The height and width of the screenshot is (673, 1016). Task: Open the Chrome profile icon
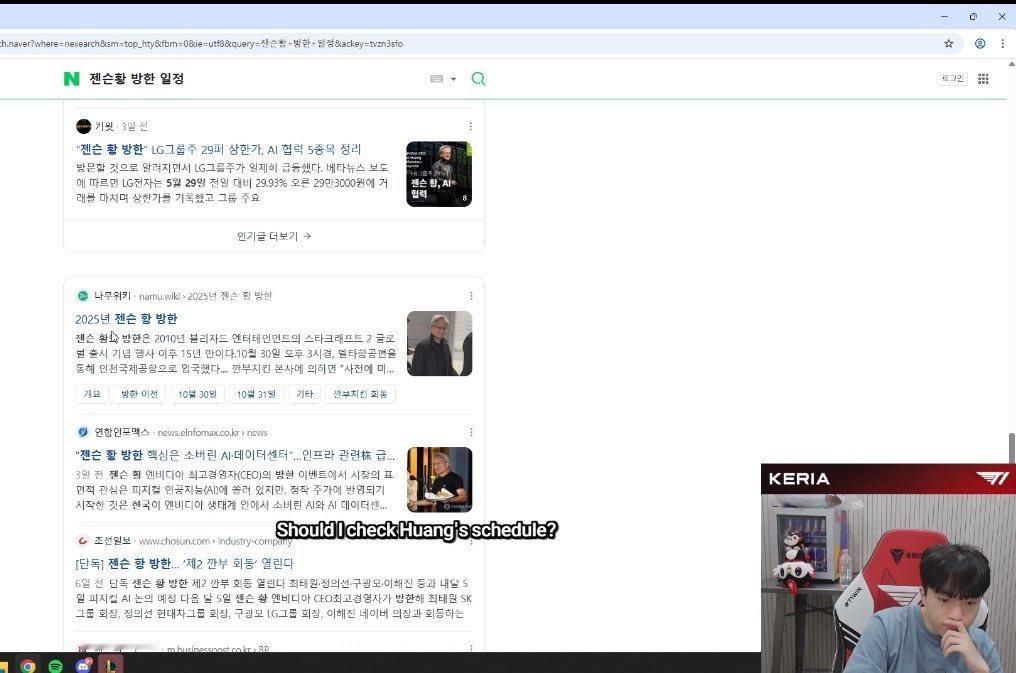[980, 43]
